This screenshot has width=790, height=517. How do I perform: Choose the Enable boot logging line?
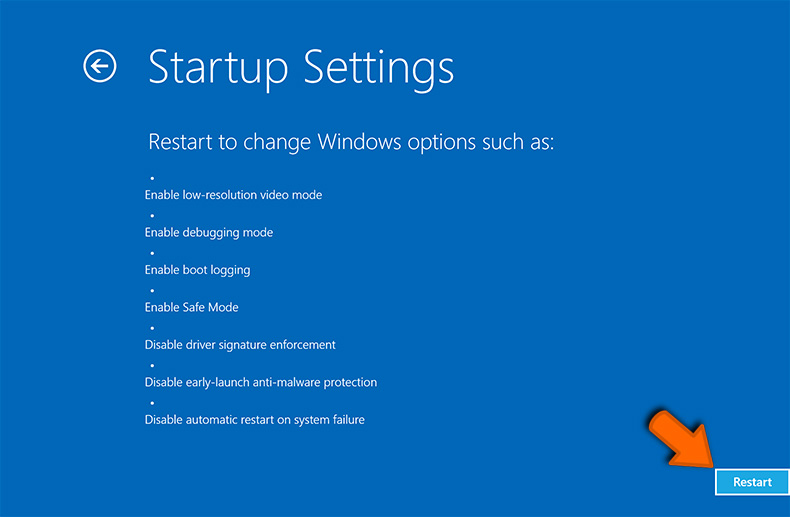tap(197, 270)
